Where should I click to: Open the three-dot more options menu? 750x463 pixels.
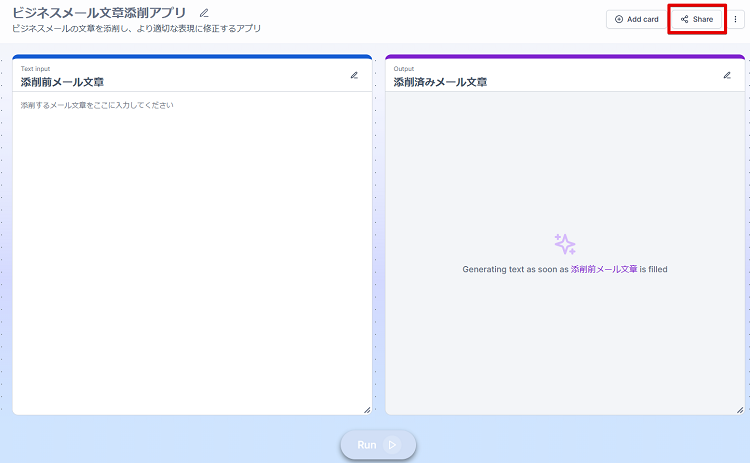tap(736, 19)
